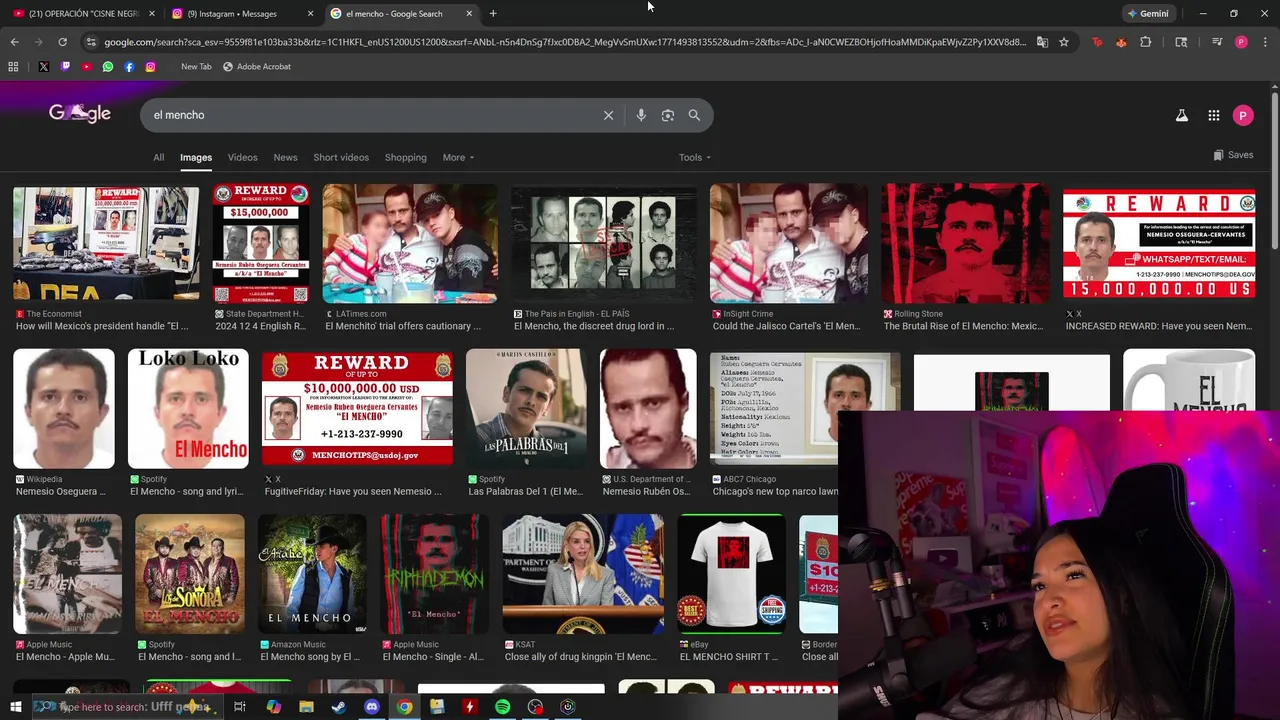Open the Shopping tab

point(405,157)
